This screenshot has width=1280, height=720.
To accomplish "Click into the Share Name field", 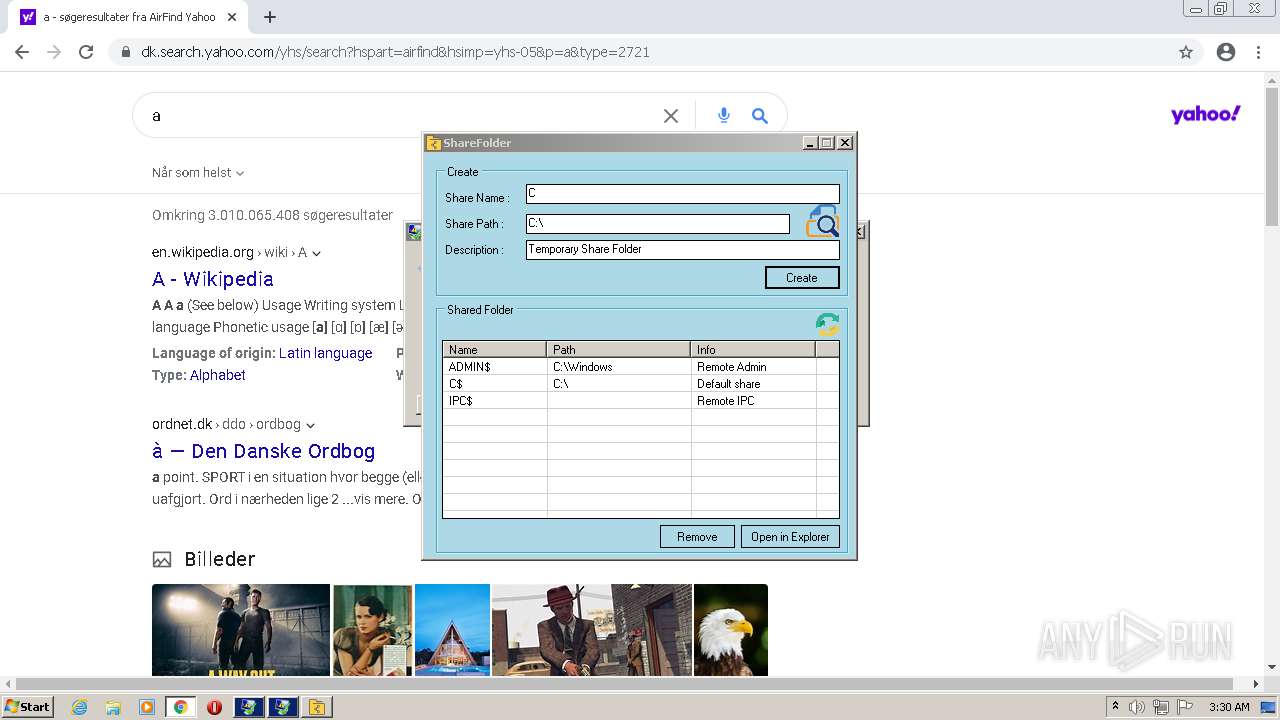I will (x=683, y=194).
